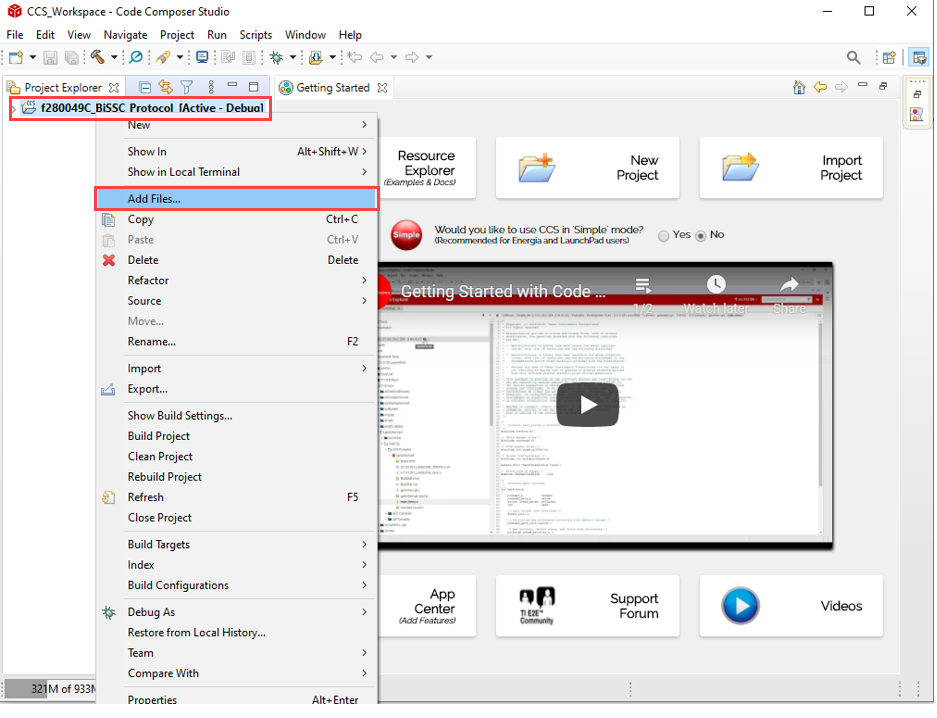Click the Build hammer icon in toolbar
This screenshot has width=937, height=718.
(x=98, y=58)
